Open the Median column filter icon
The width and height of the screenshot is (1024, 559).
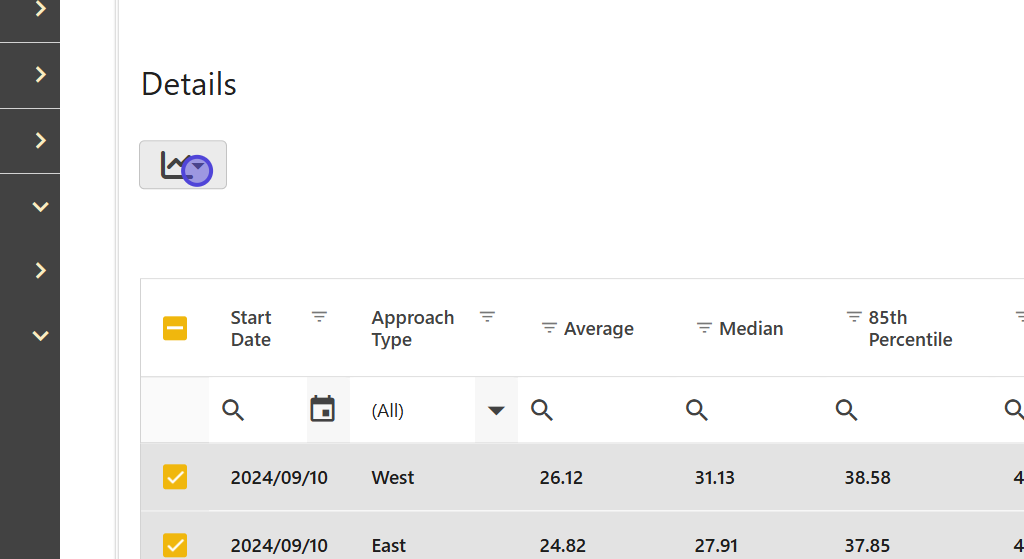(704, 329)
